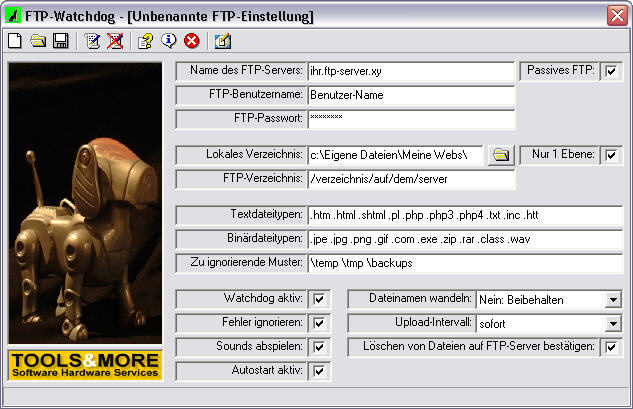The height and width of the screenshot is (409, 633).
Task: Show info with the blue 'i' bubble icon
Action: 169,40
